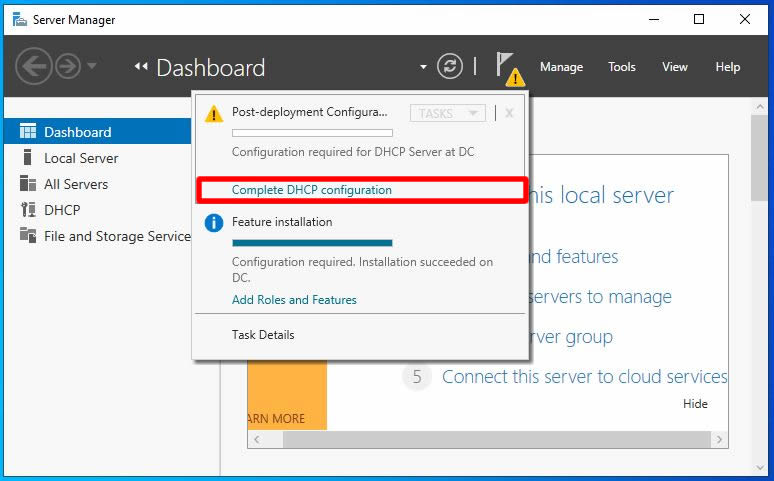Open the Manage menu

(x=561, y=67)
